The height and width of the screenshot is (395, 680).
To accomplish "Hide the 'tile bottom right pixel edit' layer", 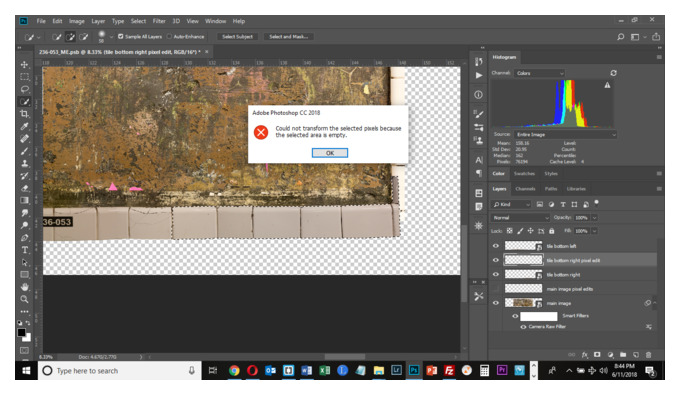I will click(496, 260).
